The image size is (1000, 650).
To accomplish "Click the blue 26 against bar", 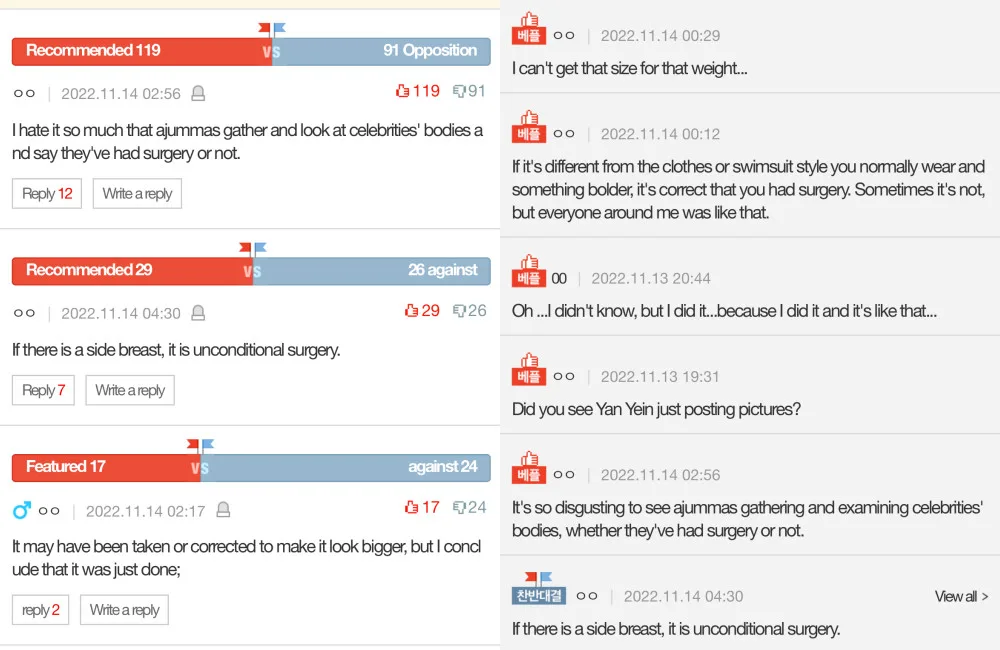I will [372, 270].
